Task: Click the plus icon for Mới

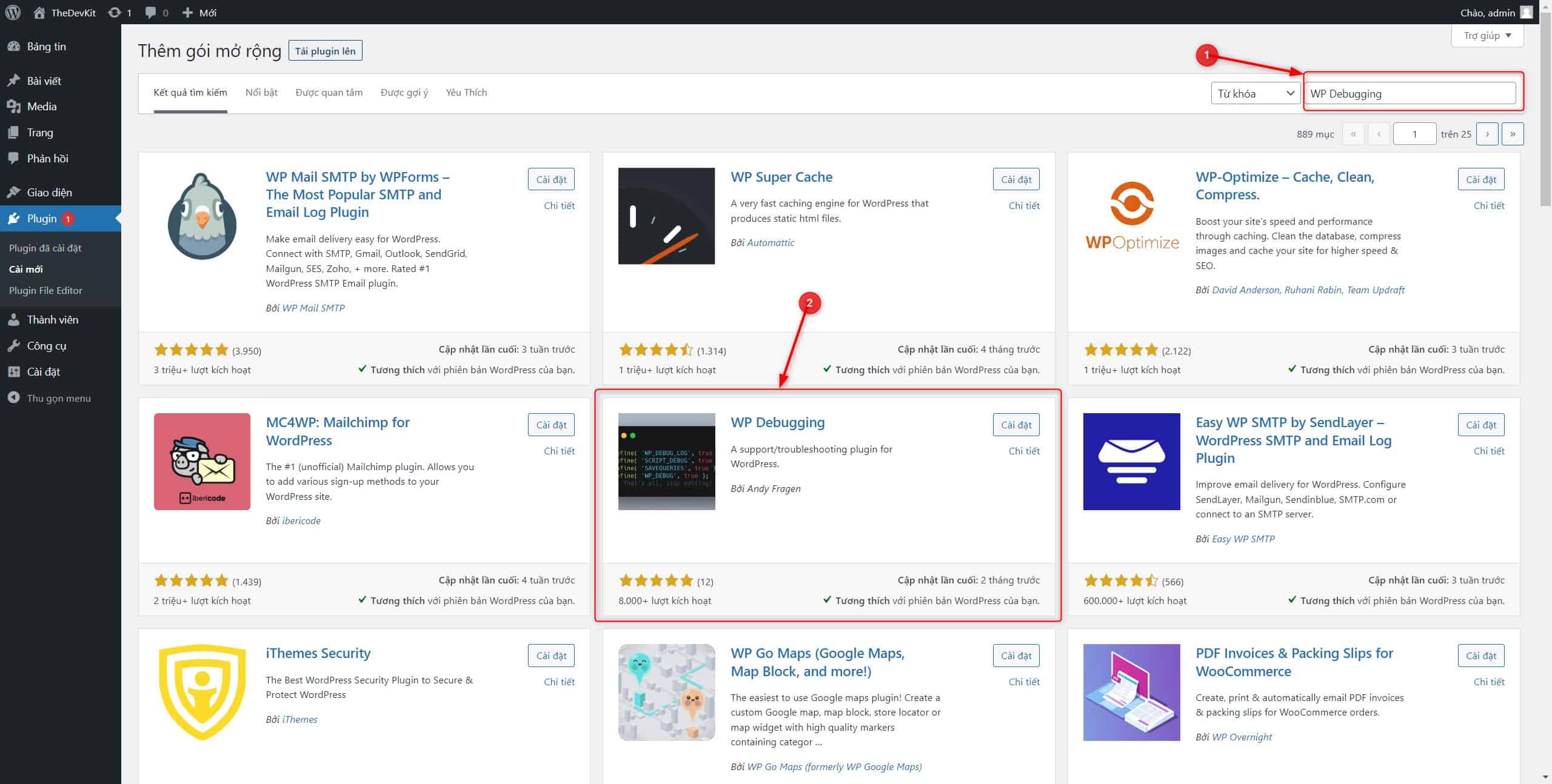Action: (x=187, y=12)
